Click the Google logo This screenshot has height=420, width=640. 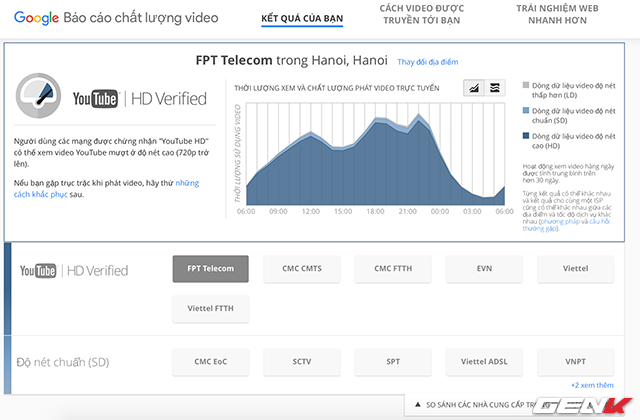click(36, 18)
